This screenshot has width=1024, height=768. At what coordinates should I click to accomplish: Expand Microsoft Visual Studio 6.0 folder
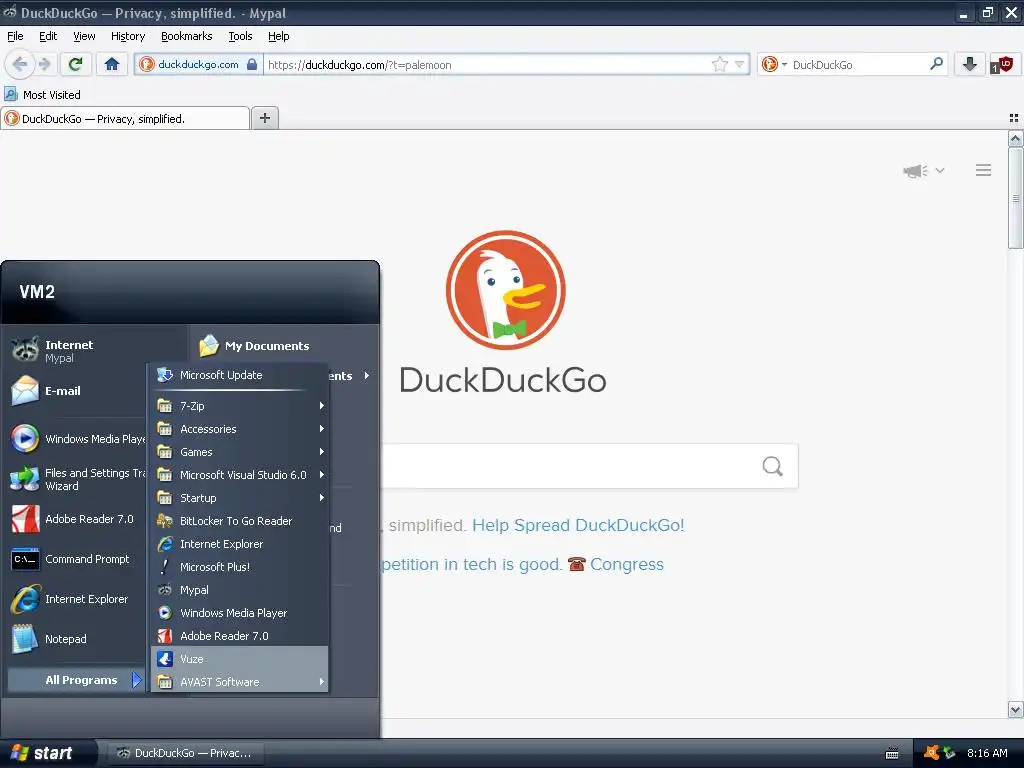[239, 475]
